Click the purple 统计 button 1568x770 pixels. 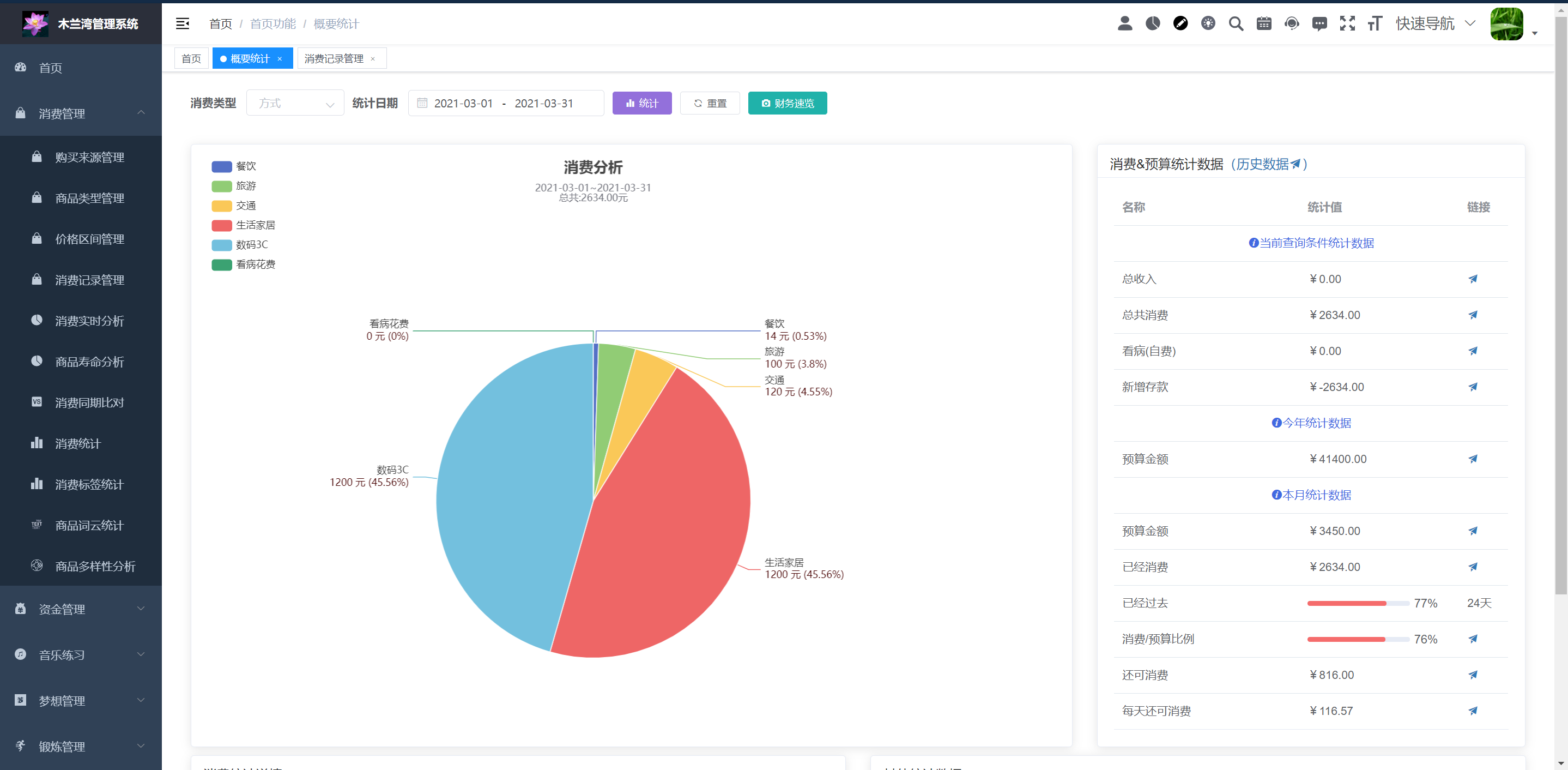tap(641, 103)
